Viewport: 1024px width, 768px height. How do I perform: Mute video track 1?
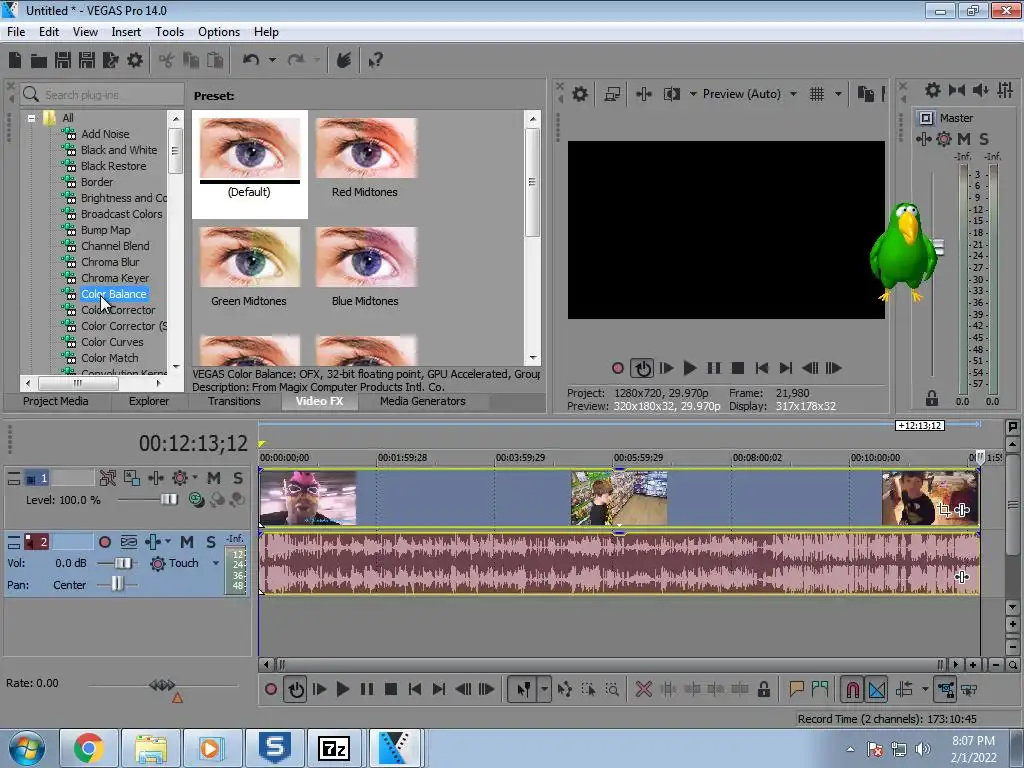[214, 478]
